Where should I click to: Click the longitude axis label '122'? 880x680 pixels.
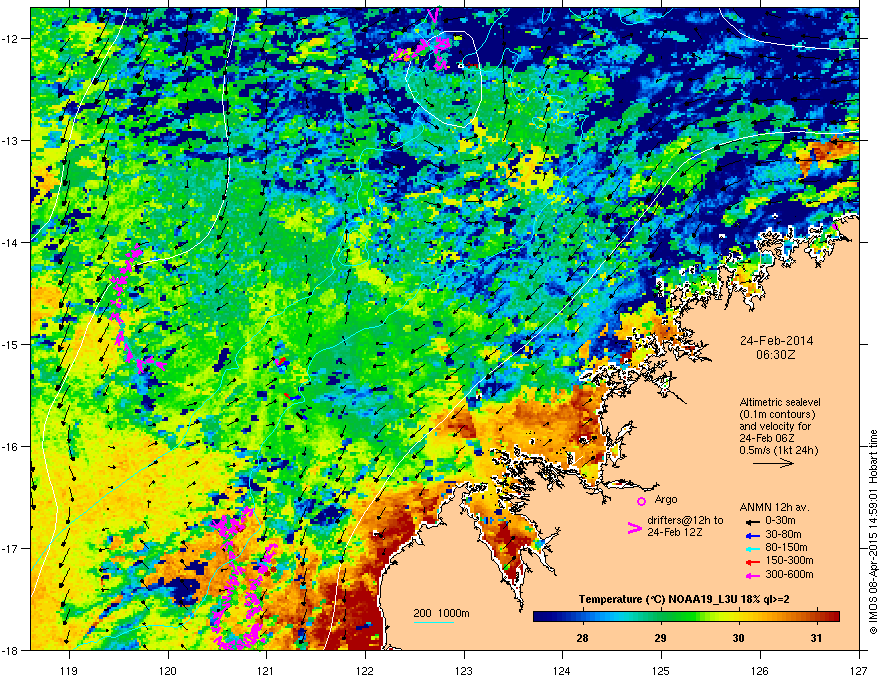(x=365, y=670)
